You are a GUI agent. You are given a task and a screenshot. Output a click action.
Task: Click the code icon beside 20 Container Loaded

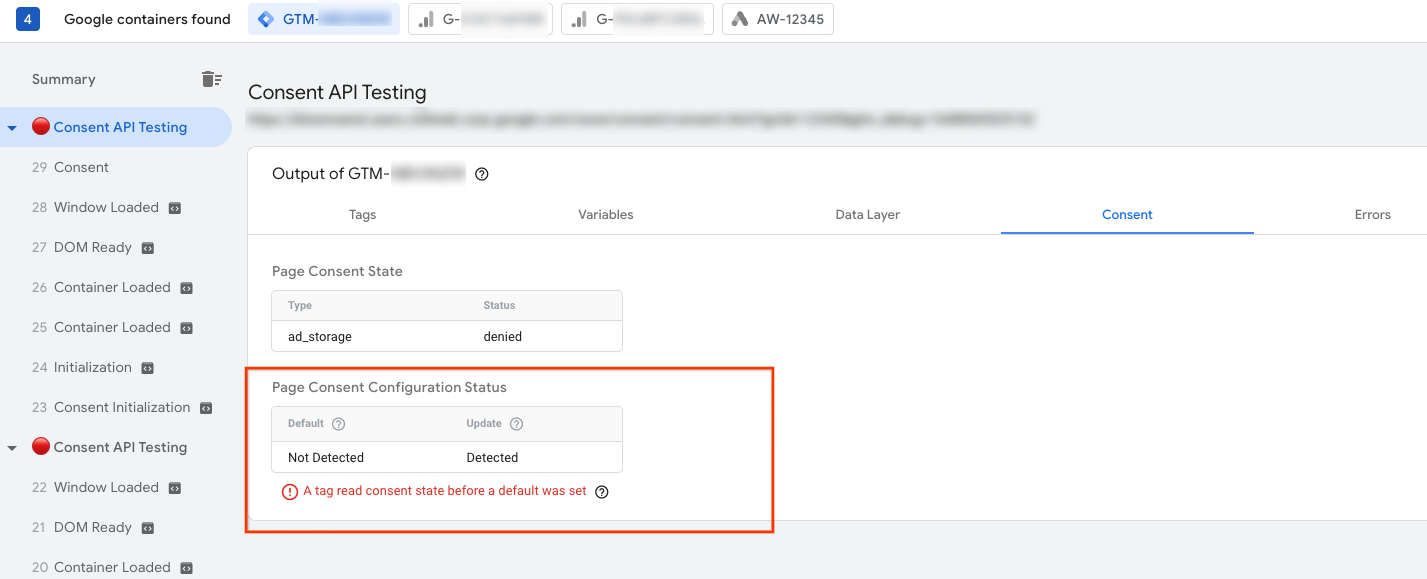(186, 568)
